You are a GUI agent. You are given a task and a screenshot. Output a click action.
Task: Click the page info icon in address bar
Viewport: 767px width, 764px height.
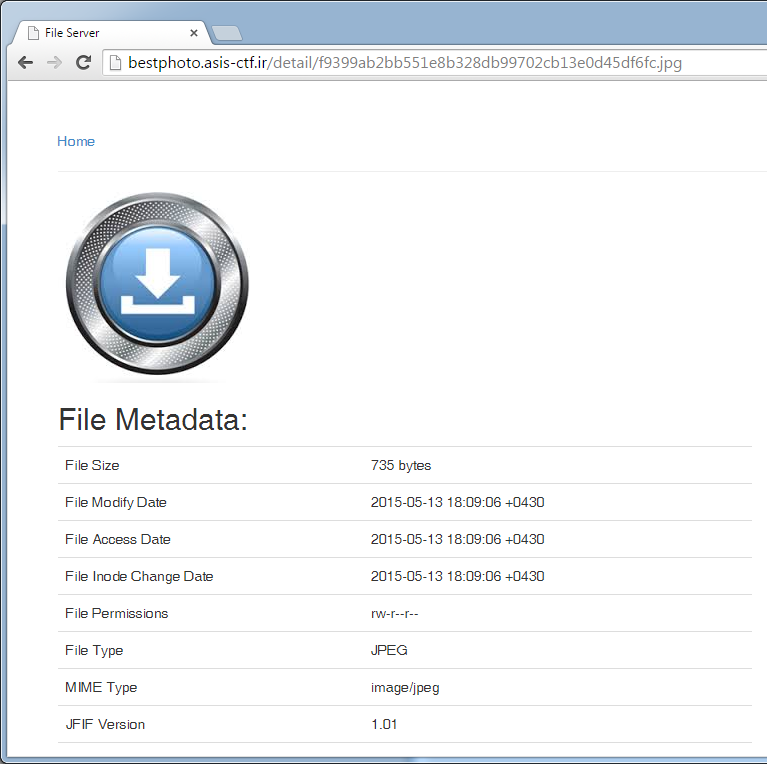[116, 63]
